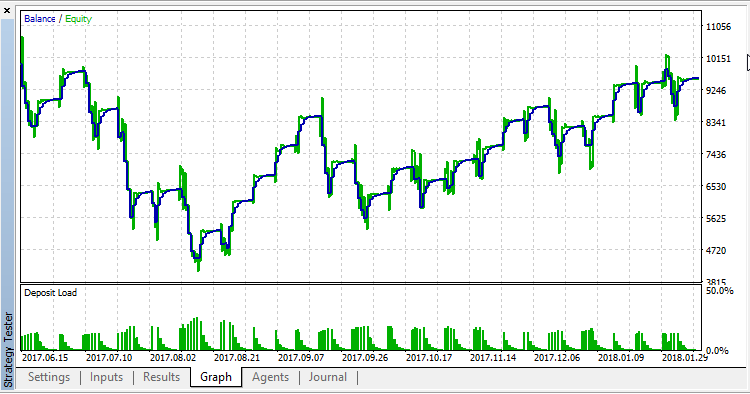The image size is (750, 394).
Task: Close the Strategy Tester panel
Action: point(7,10)
